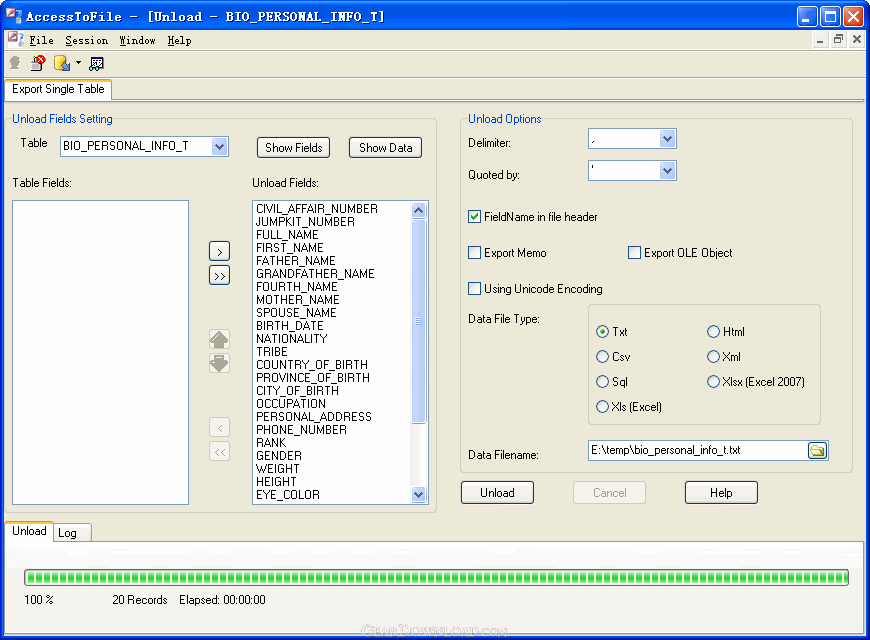Screen dimensions: 870x640
Task: Open the Quoted by dropdown
Action: (667, 171)
